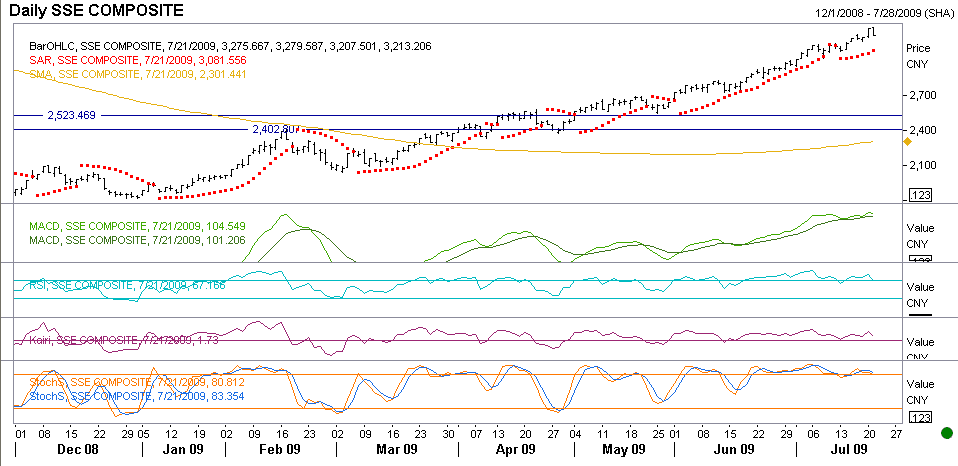The image size is (958, 466).
Task: Click the 2,402.807 horizontal level label
Action: point(275,129)
